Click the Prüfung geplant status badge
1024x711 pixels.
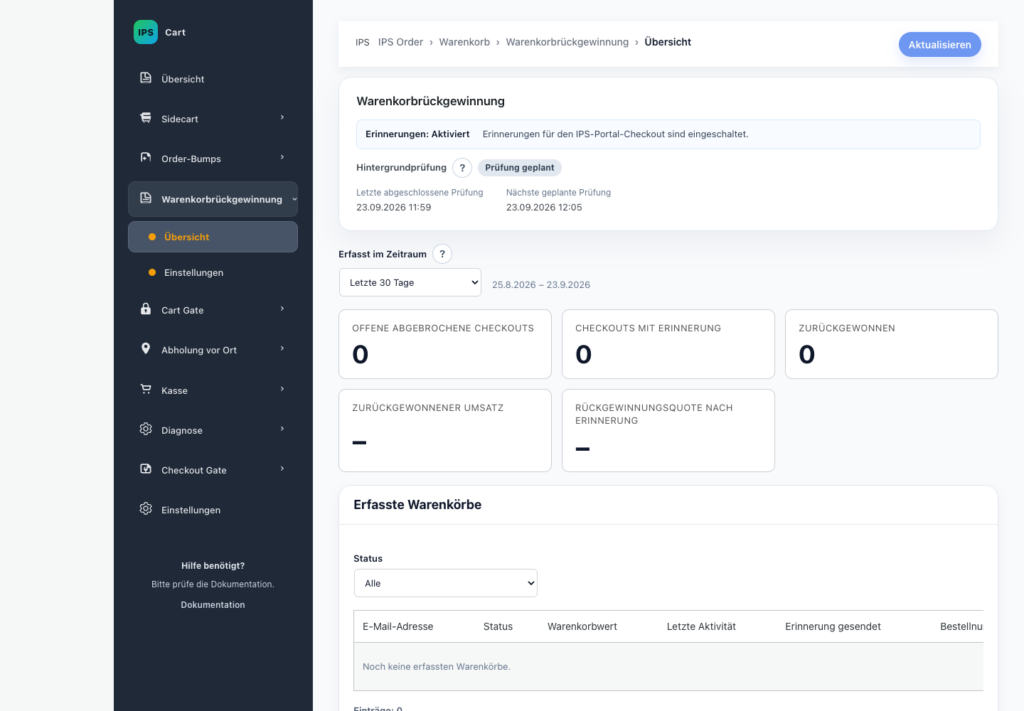tap(519, 168)
